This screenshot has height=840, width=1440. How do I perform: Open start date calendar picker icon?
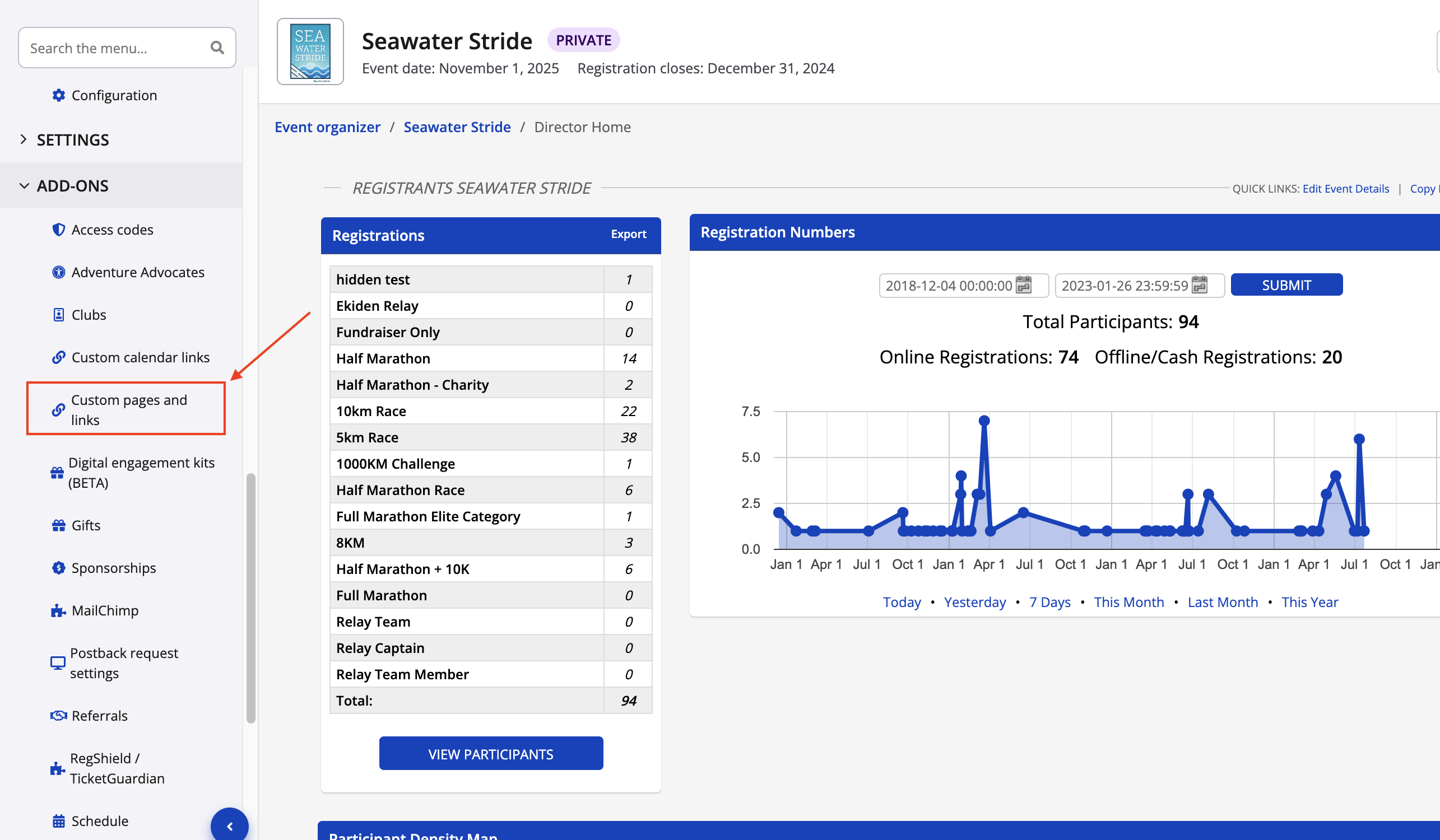click(x=1024, y=285)
